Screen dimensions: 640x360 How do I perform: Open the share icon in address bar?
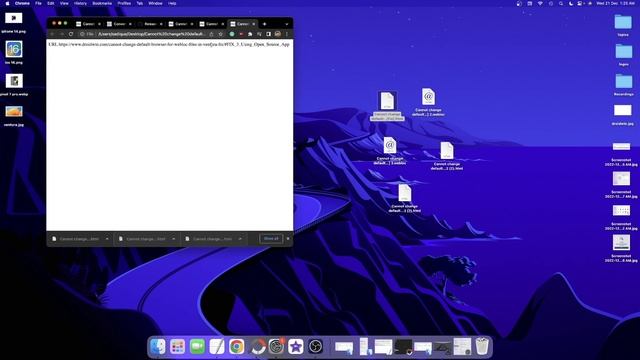click(211, 34)
